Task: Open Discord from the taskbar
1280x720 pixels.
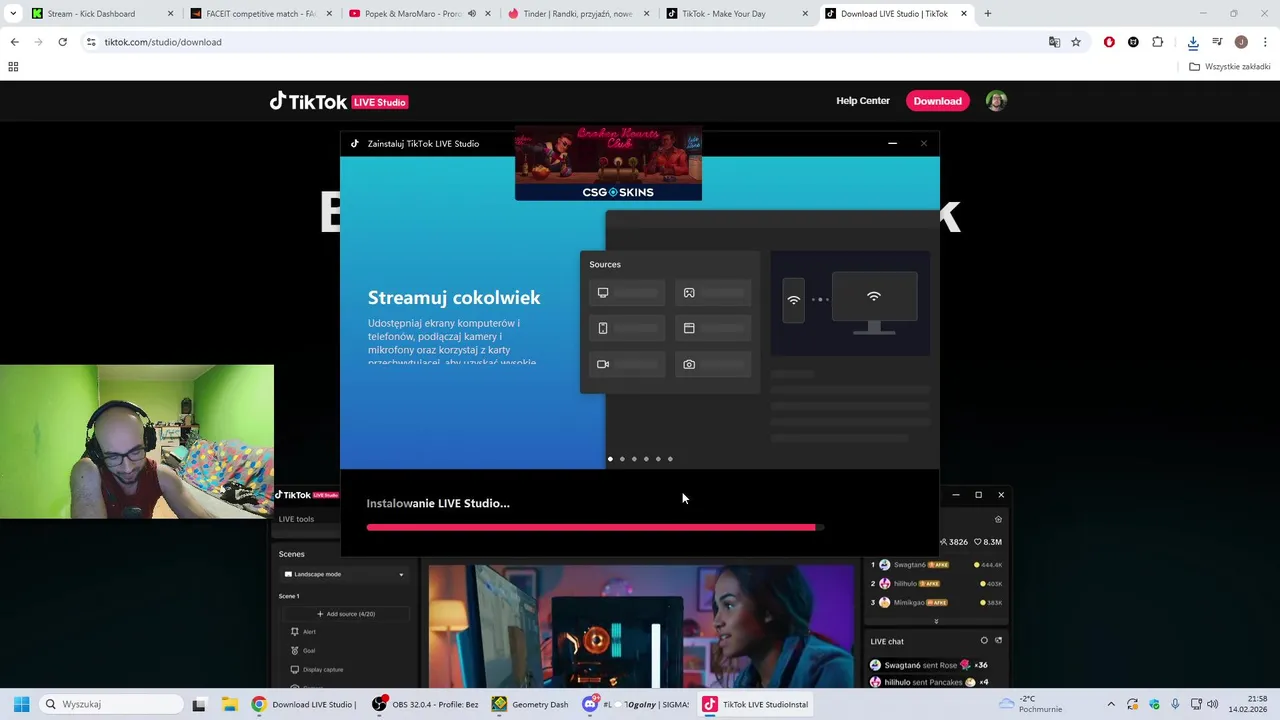Action: point(636,704)
